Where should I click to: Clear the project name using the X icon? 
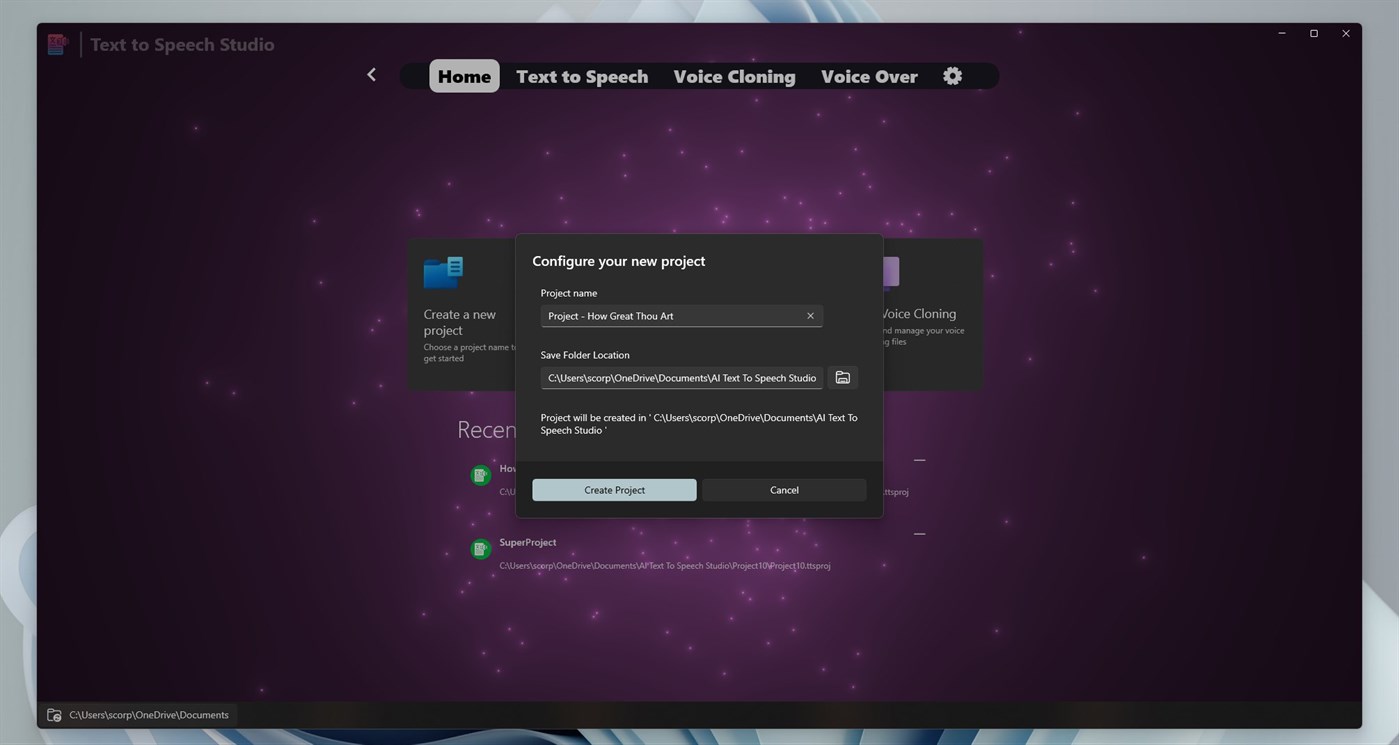coord(809,315)
